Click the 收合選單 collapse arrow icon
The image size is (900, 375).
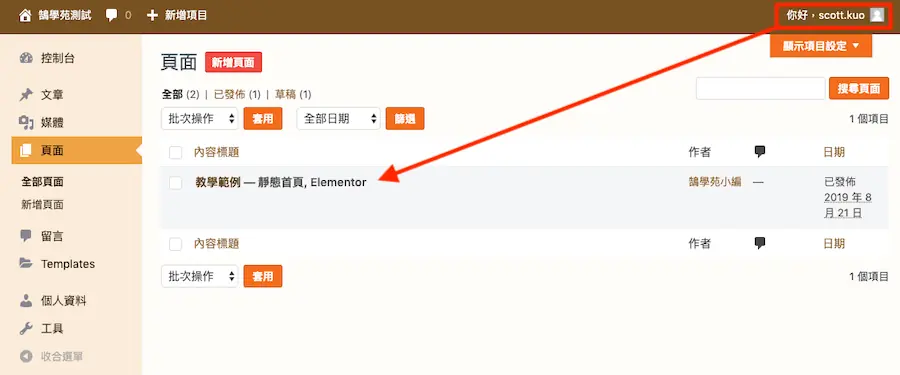click(x=26, y=357)
